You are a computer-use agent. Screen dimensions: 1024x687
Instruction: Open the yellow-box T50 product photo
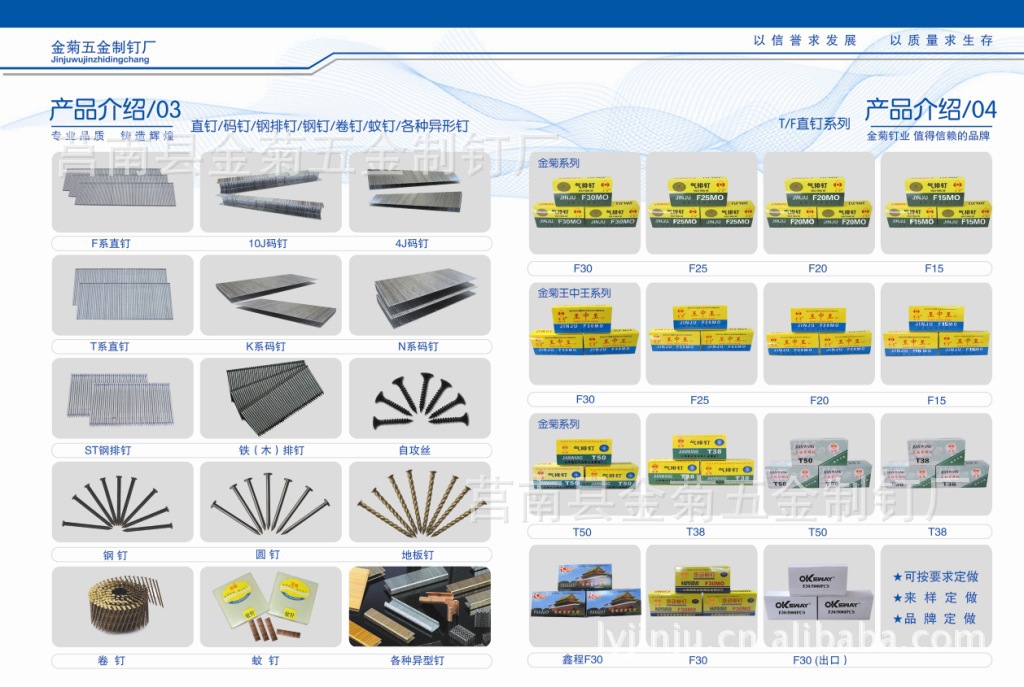pyautogui.click(x=584, y=464)
